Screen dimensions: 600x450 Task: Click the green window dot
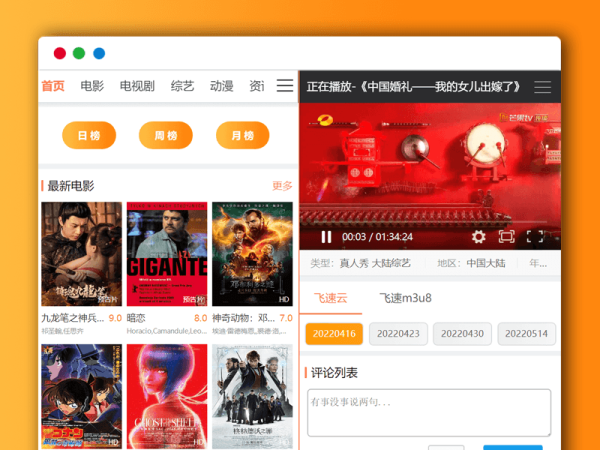click(x=79, y=53)
